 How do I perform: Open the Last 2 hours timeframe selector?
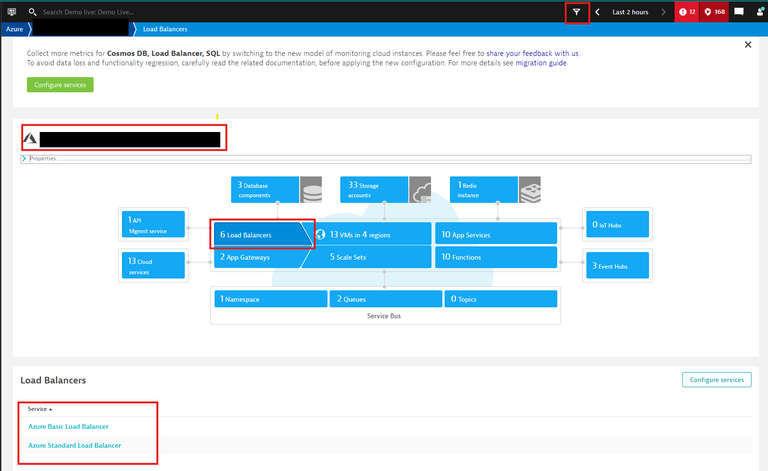click(630, 12)
